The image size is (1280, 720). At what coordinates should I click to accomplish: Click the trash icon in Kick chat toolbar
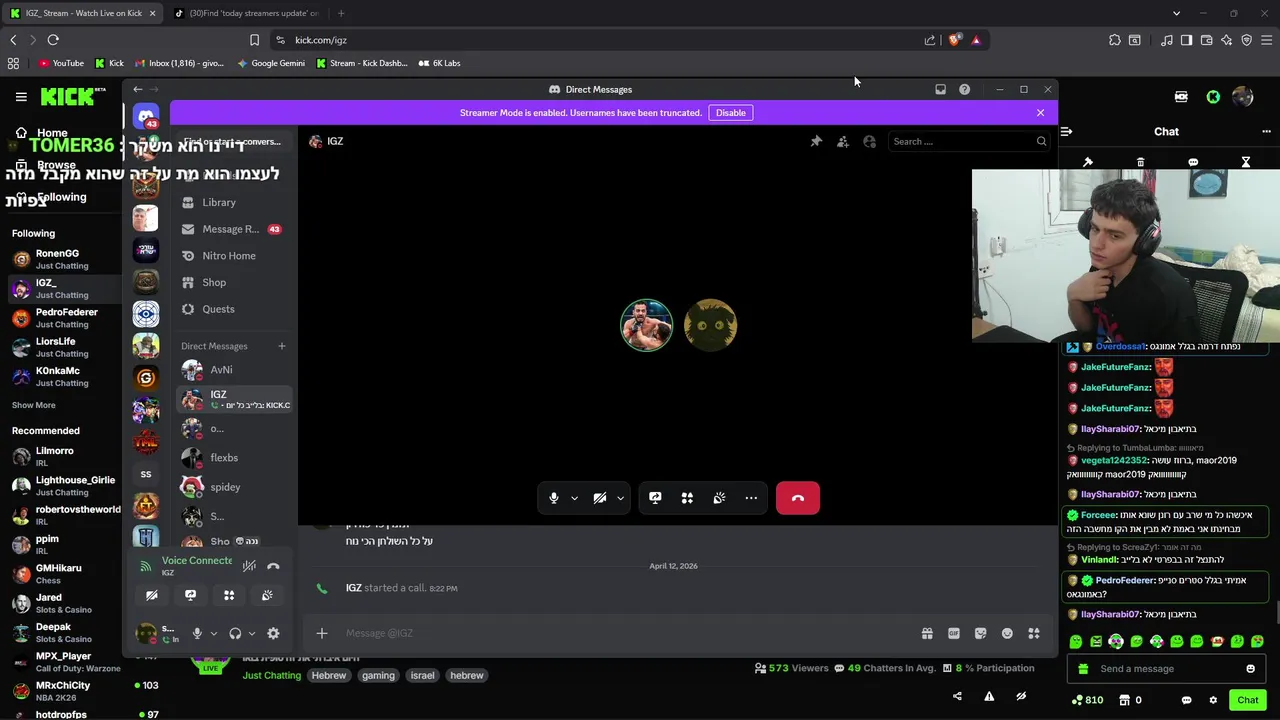tap(1141, 162)
